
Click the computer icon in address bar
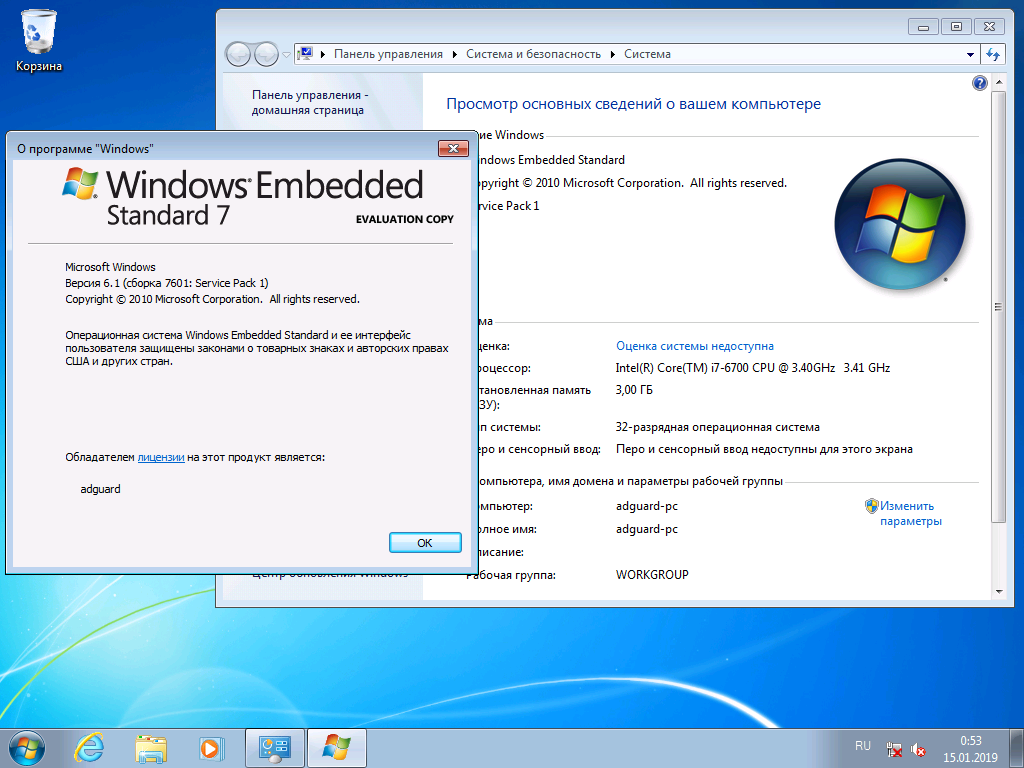tap(305, 54)
